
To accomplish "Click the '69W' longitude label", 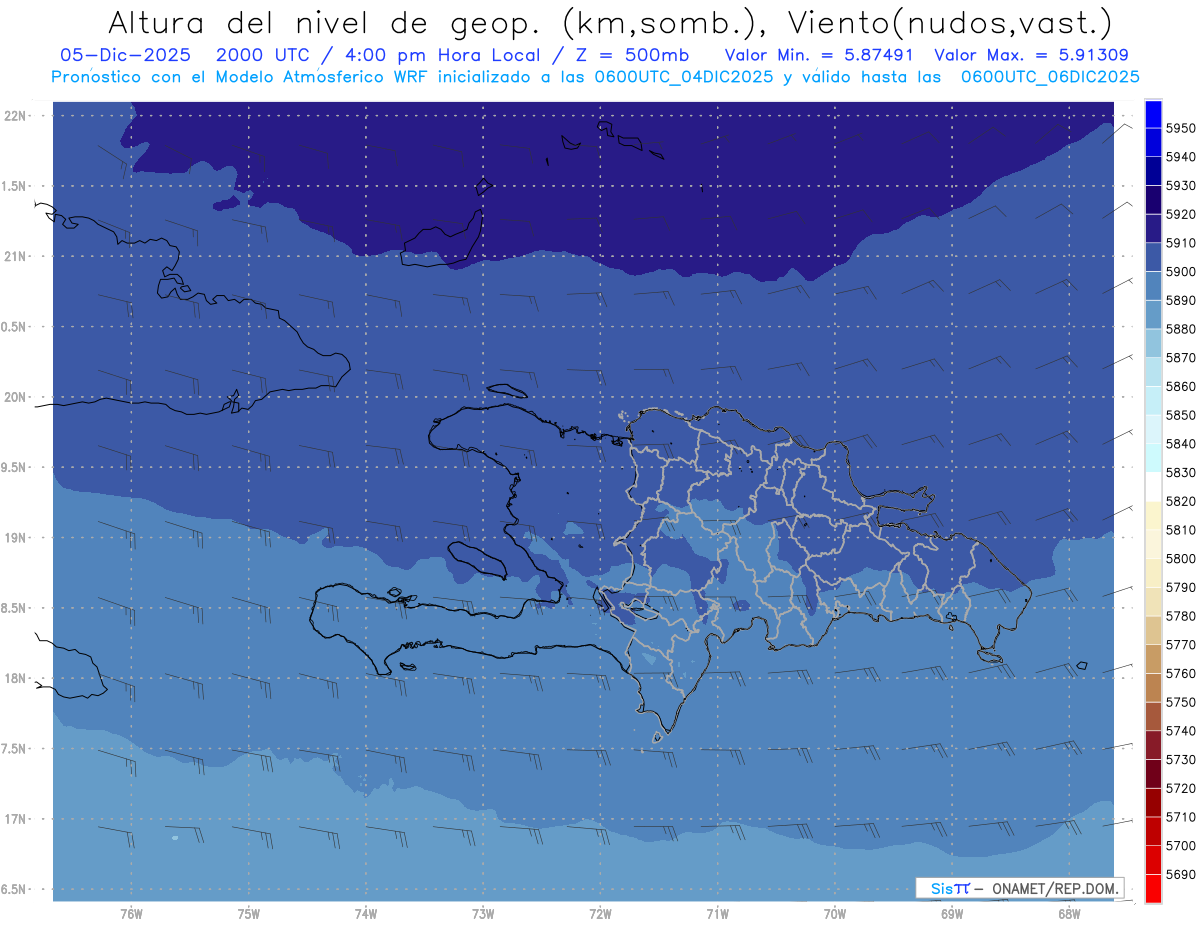I will 952,913.
